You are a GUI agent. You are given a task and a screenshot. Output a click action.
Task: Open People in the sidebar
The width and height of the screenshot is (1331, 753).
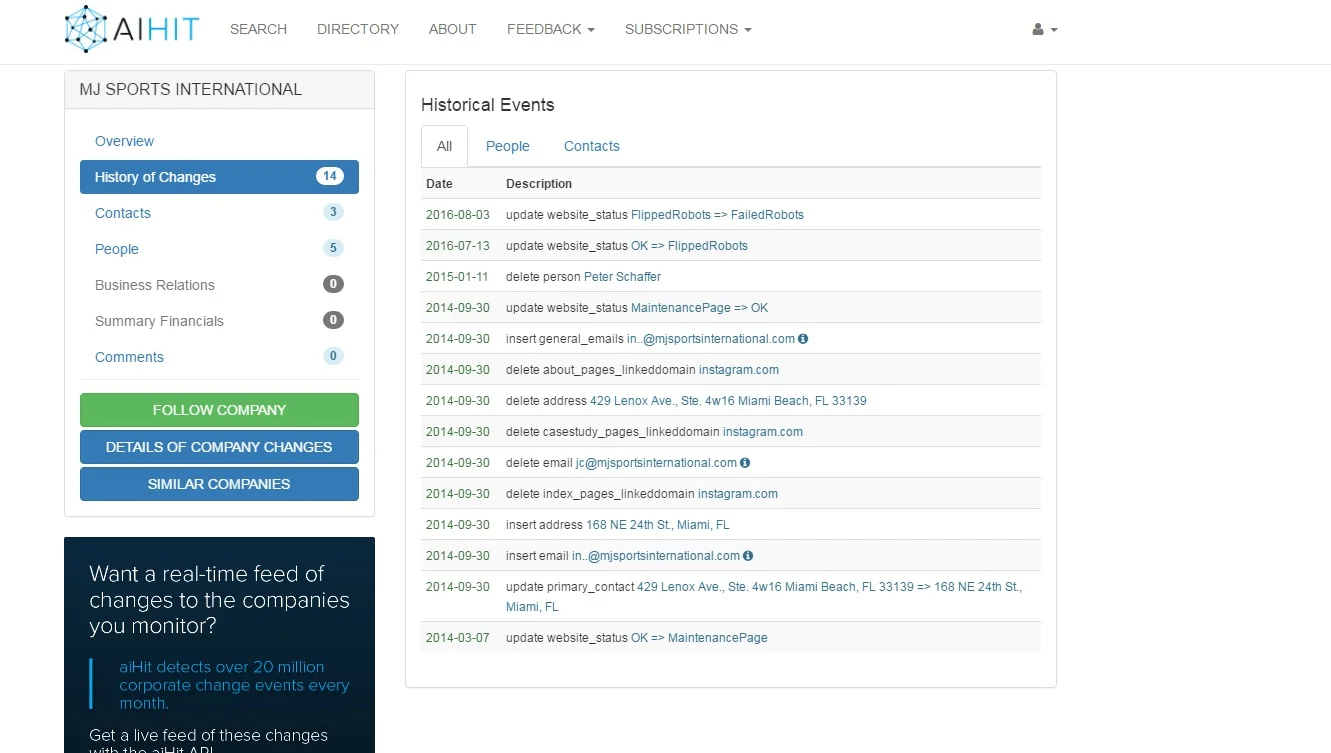[x=117, y=249]
